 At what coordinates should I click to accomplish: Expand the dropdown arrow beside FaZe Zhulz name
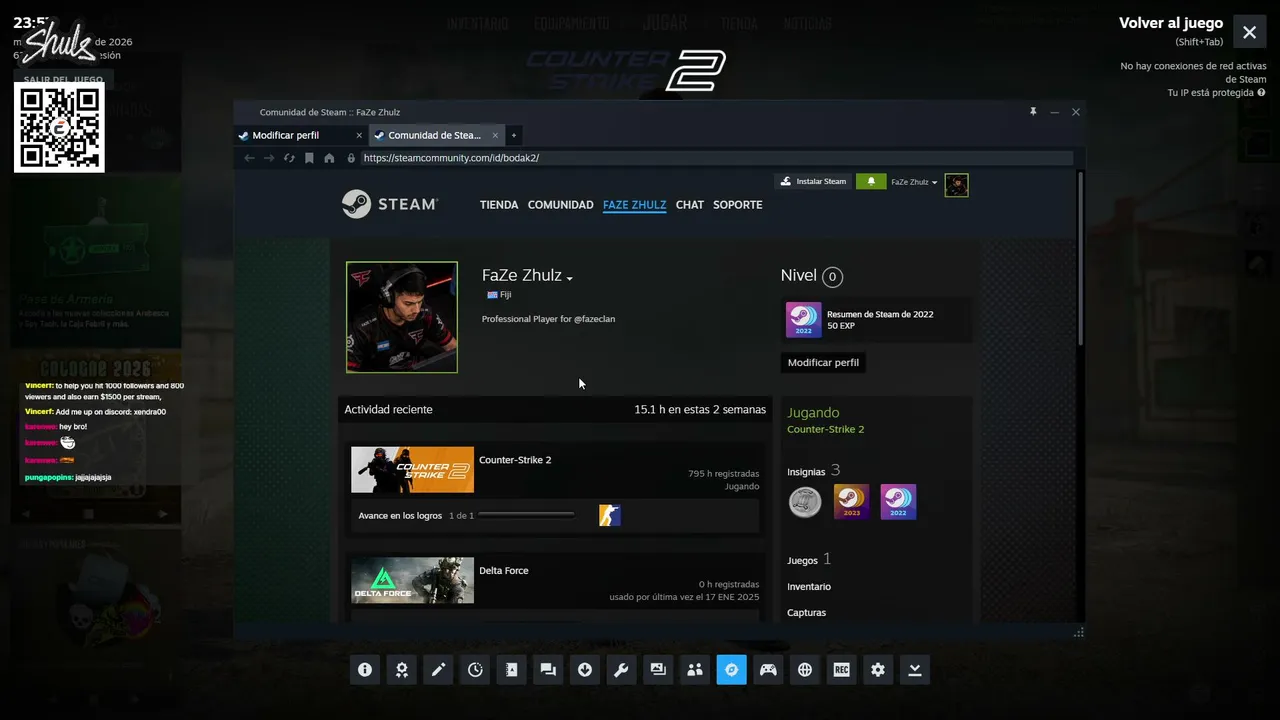click(569, 278)
